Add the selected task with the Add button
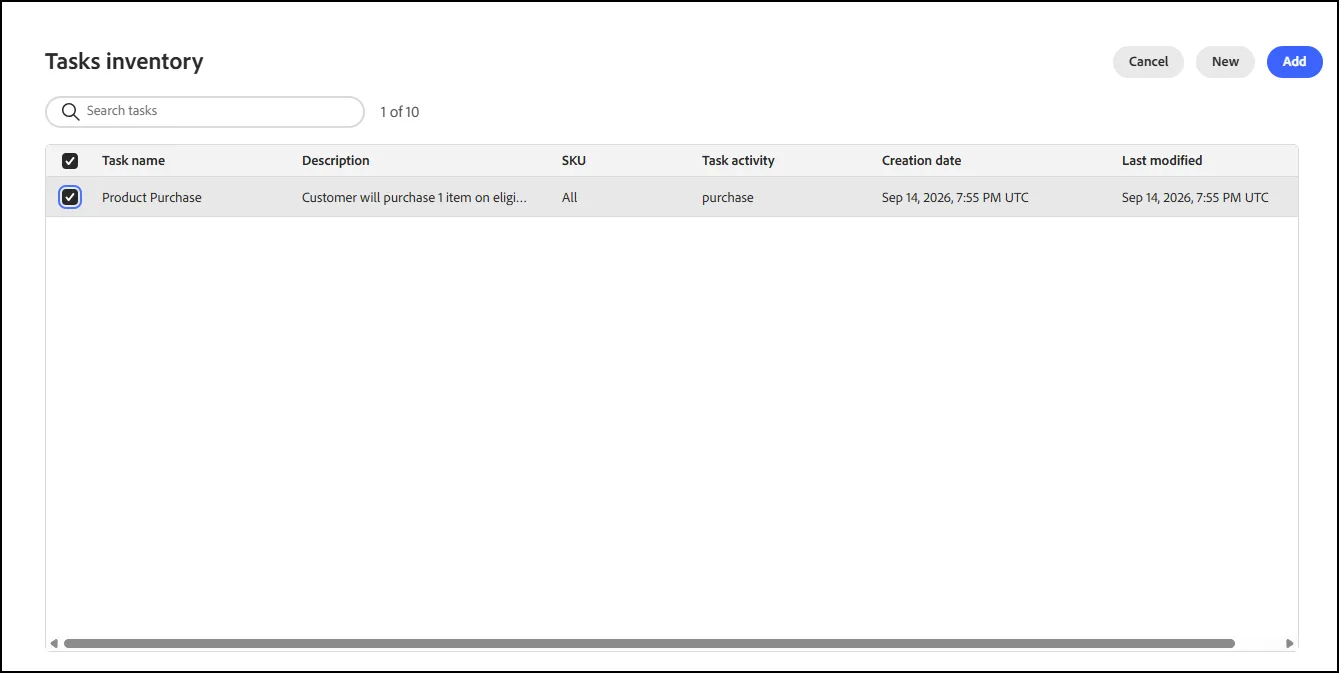 [1294, 62]
